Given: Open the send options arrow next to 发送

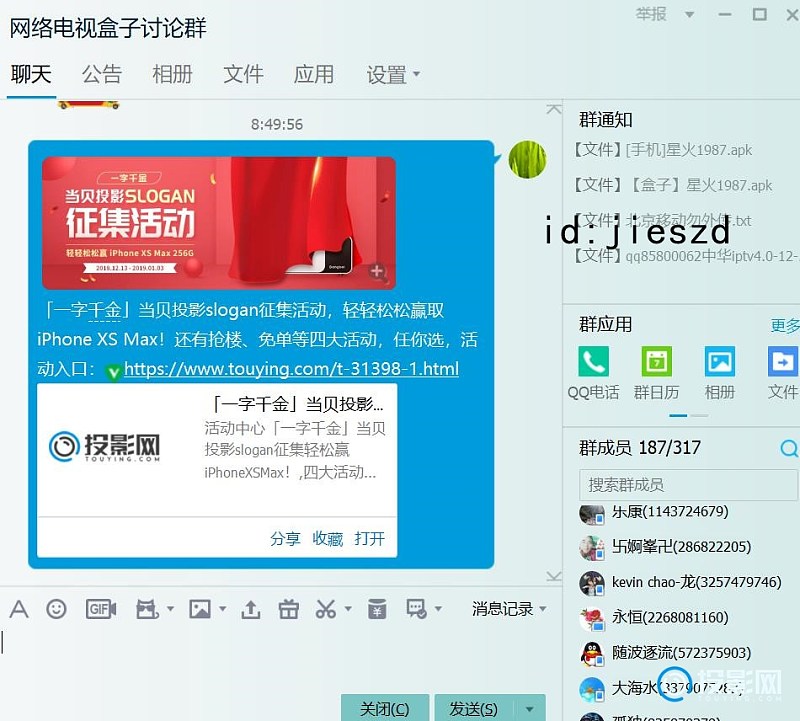Looking at the screenshot, I should [x=530, y=709].
